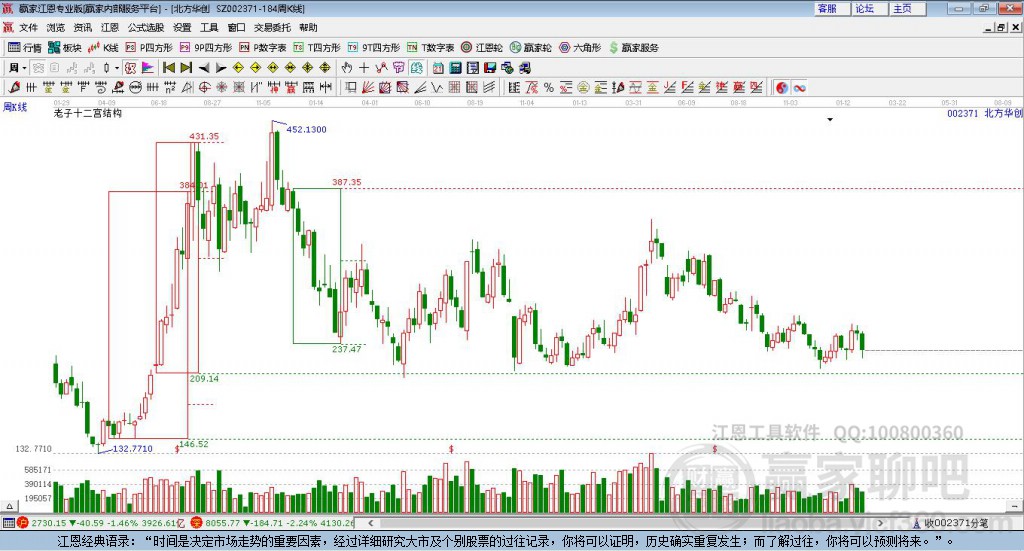The height and width of the screenshot is (551, 1024).
Task: Switch to K线 candlestick chart view
Action: [x=103, y=48]
